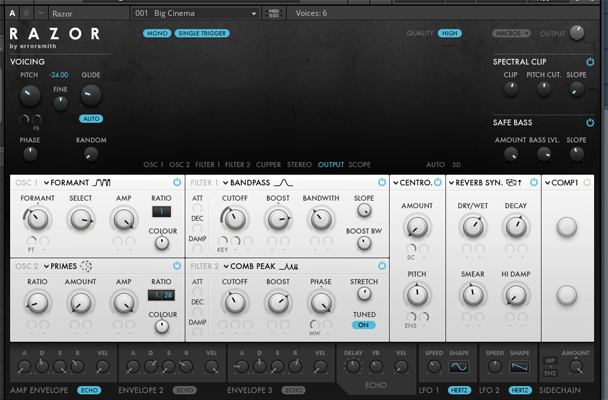Select OUTPUT display tab

pyautogui.click(x=331, y=164)
